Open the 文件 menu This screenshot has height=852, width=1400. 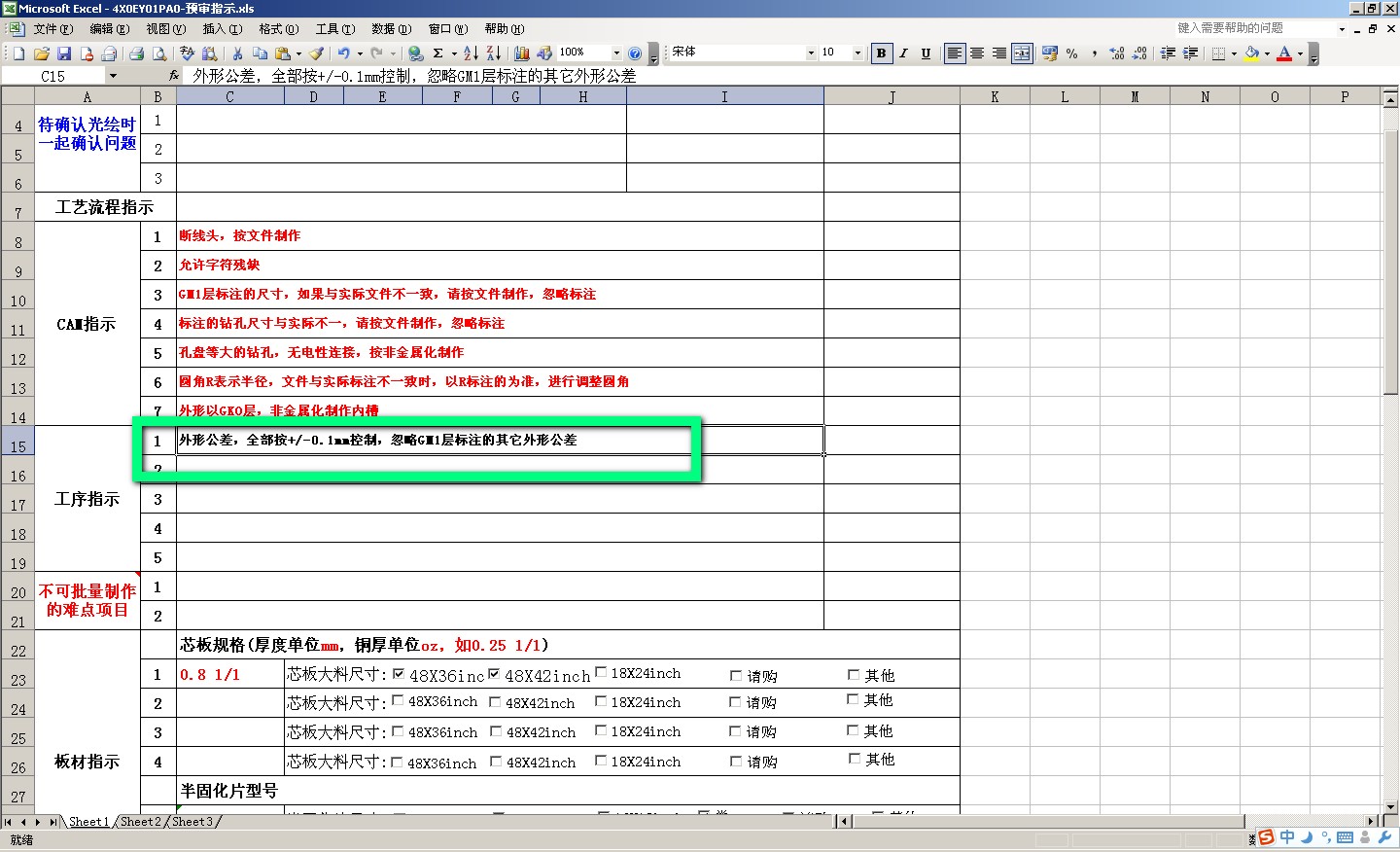(52, 29)
